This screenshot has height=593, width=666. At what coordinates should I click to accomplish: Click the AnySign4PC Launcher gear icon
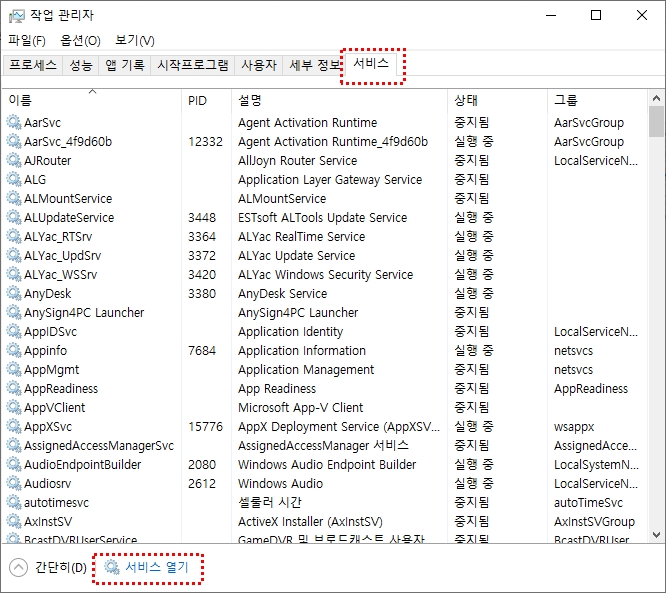(x=14, y=313)
